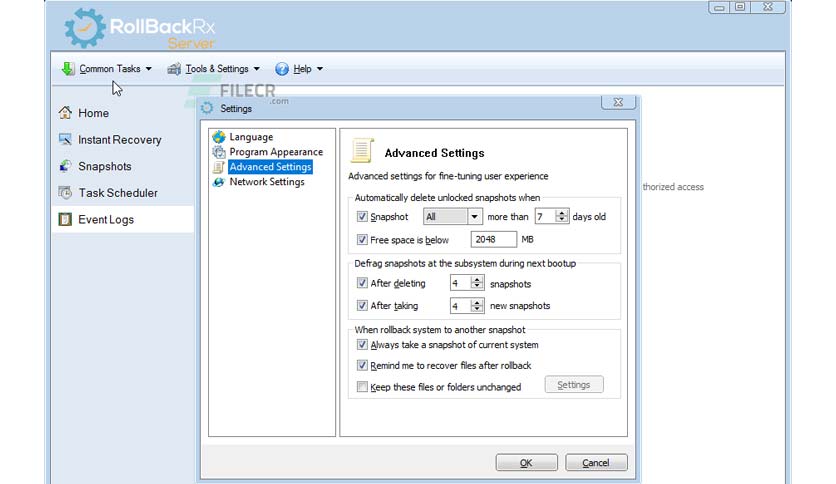The width and height of the screenshot is (836, 484).
Task: Click the Instant Recovery sidebar icon
Action: (x=65, y=139)
